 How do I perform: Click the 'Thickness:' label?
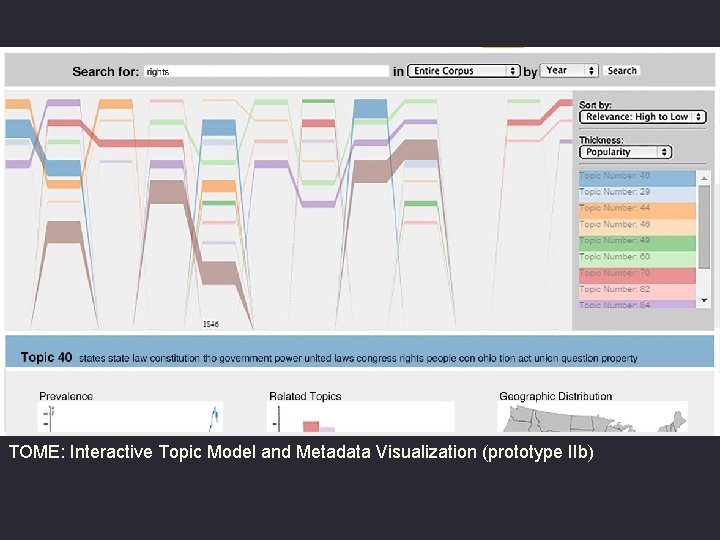[x=601, y=140]
